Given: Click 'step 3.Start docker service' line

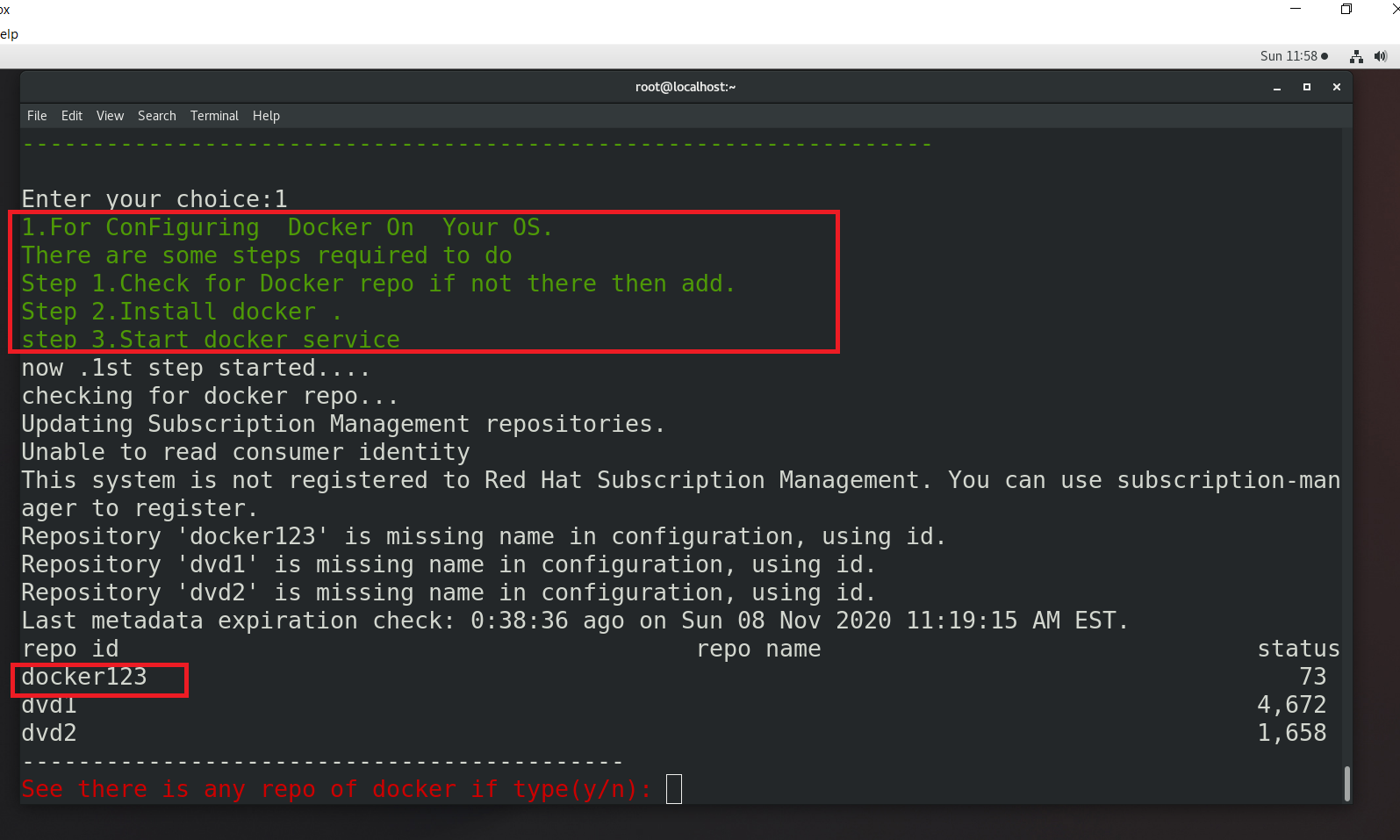Looking at the screenshot, I should pyautogui.click(x=211, y=340).
